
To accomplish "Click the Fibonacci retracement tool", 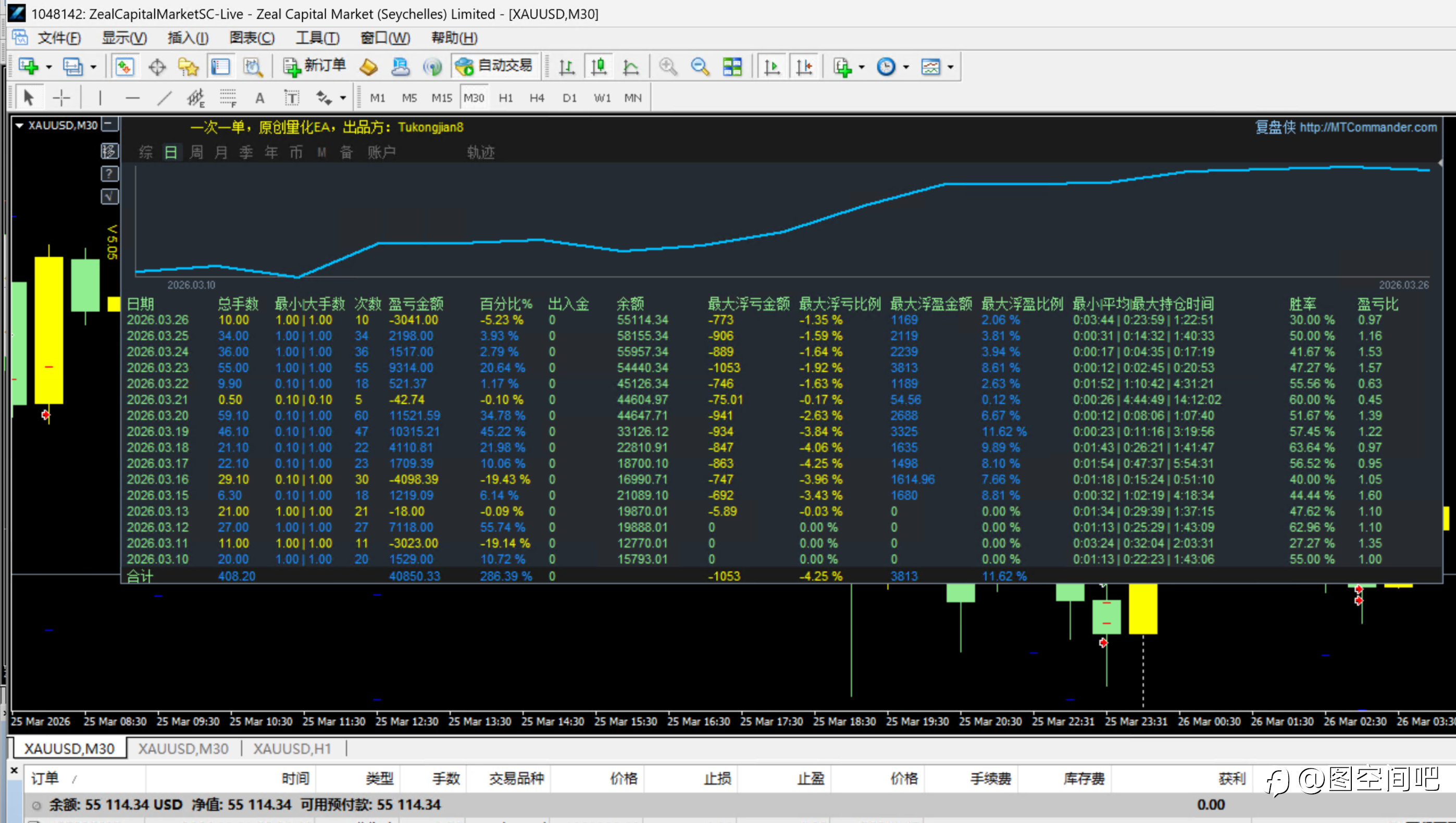I will pyautogui.click(x=228, y=98).
